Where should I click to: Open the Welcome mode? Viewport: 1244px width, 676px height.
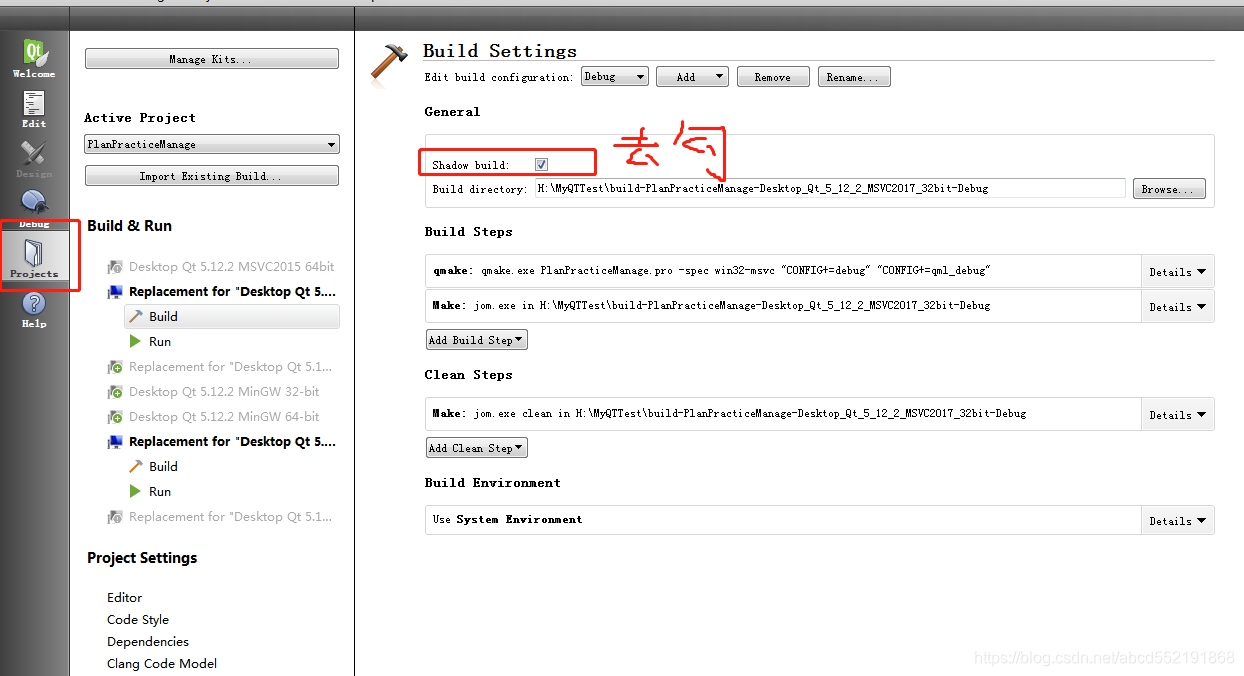[34, 58]
